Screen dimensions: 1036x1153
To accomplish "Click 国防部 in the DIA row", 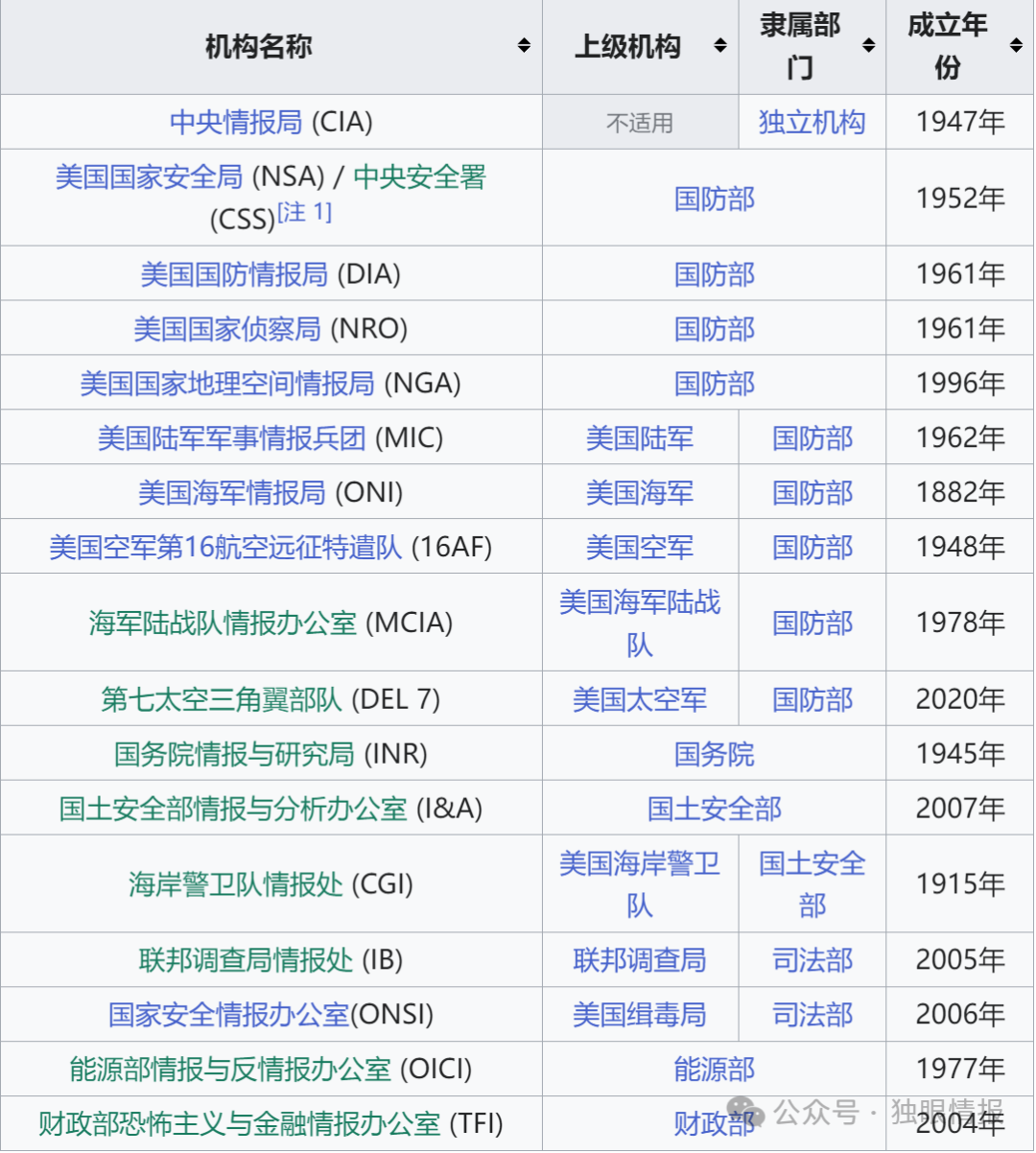I will click(715, 274).
